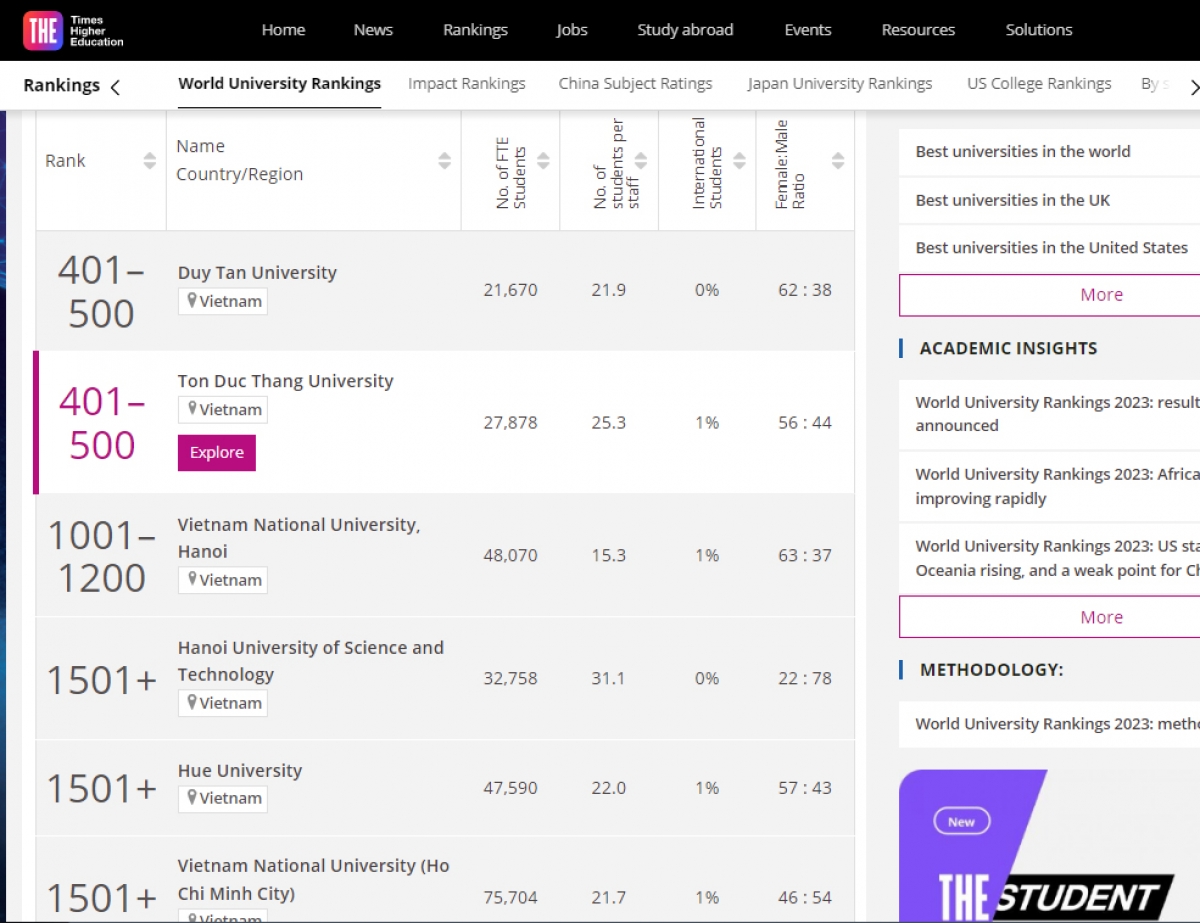Image resolution: width=1200 pixels, height=923 pixels.
Task: Switch to Japan University Rankings tab
Action: tap(839, 84)
